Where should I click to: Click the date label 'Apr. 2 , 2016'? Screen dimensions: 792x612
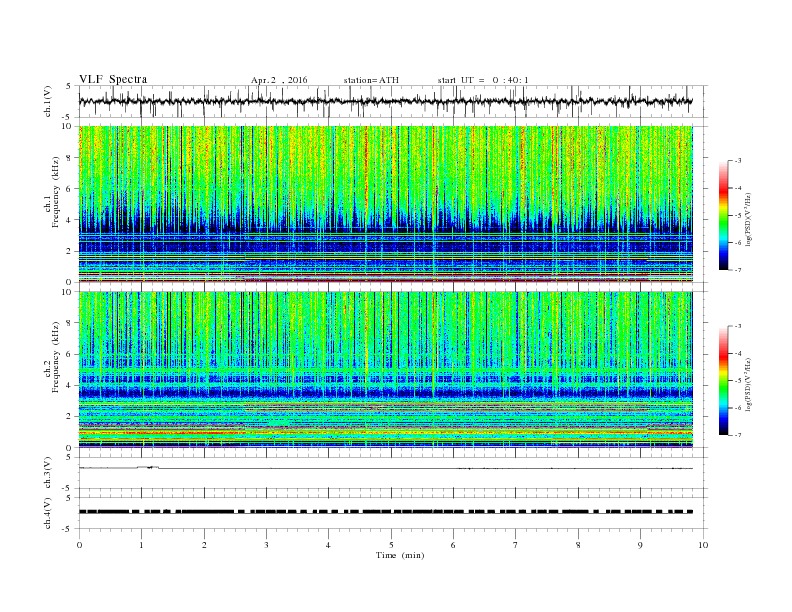click(279, 80)
